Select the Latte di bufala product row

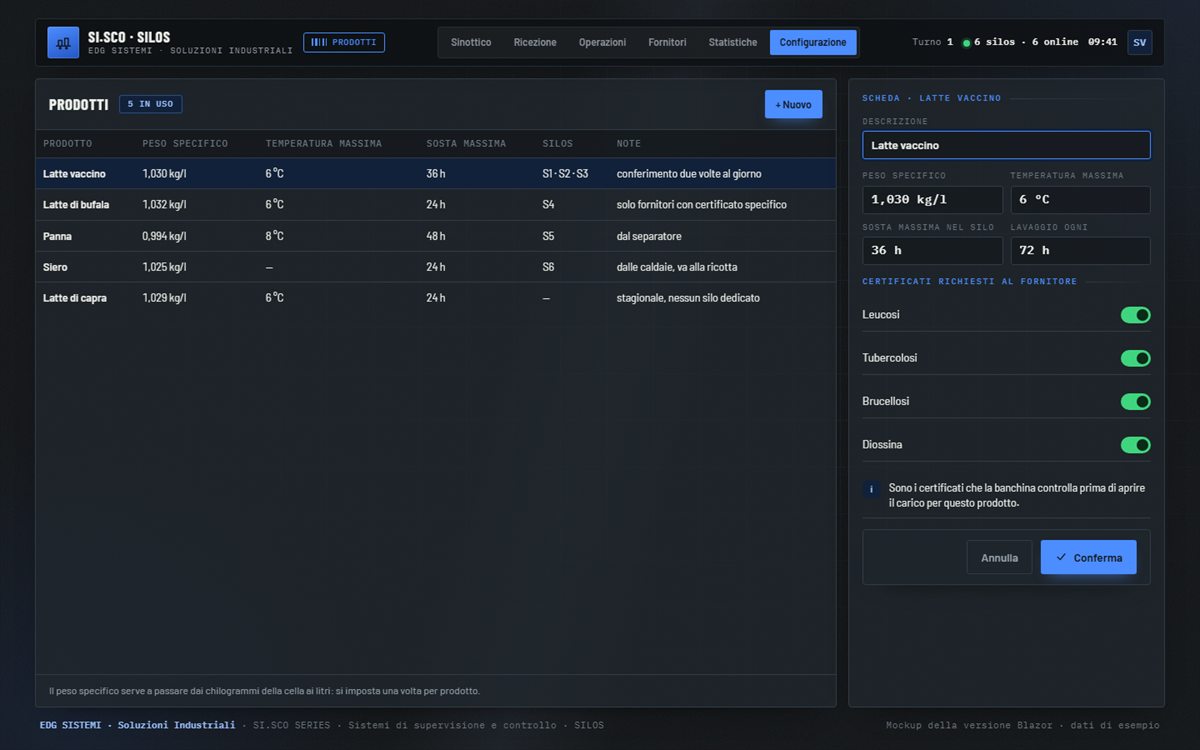pos(436,205)
